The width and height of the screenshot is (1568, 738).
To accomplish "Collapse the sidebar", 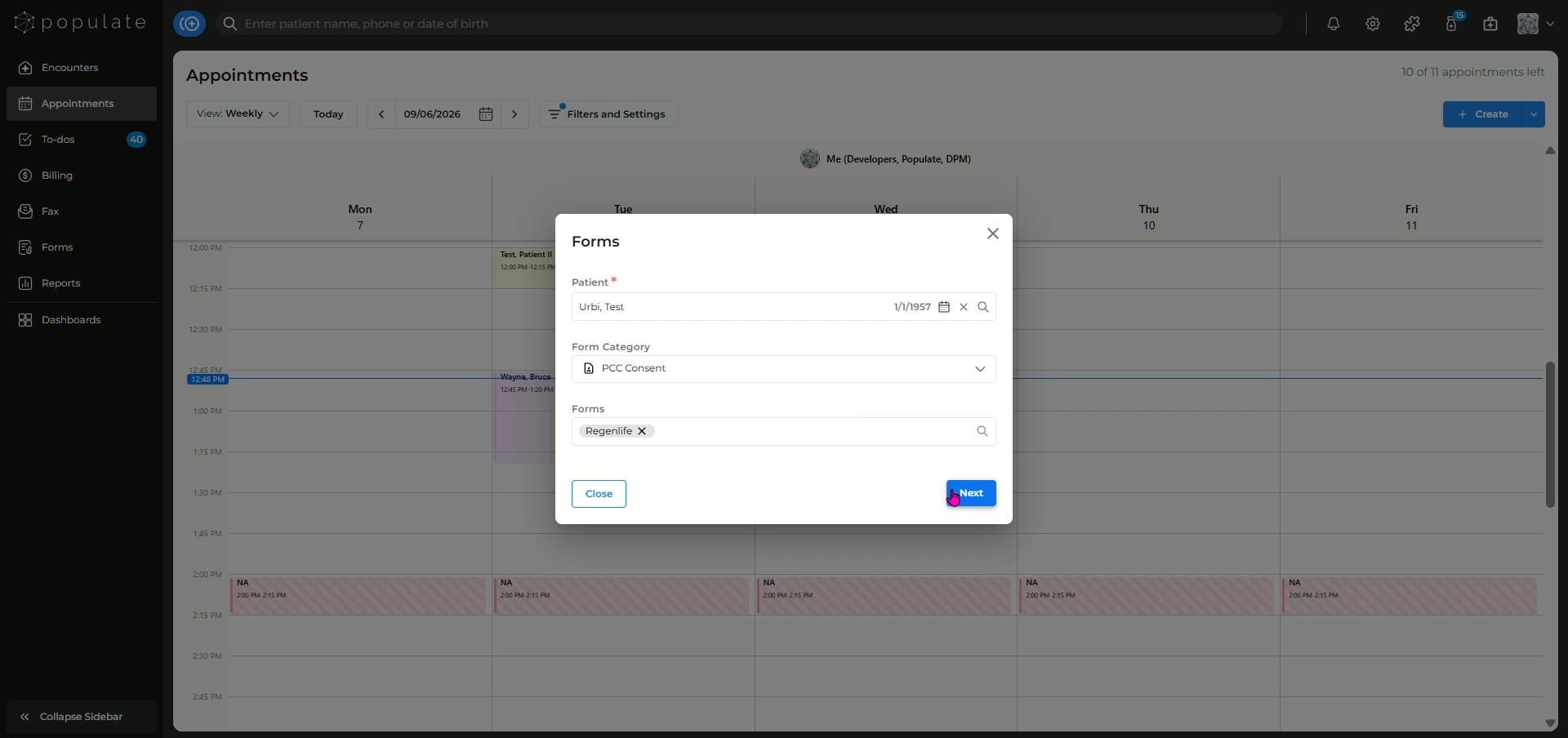I will tap(82, 717).
